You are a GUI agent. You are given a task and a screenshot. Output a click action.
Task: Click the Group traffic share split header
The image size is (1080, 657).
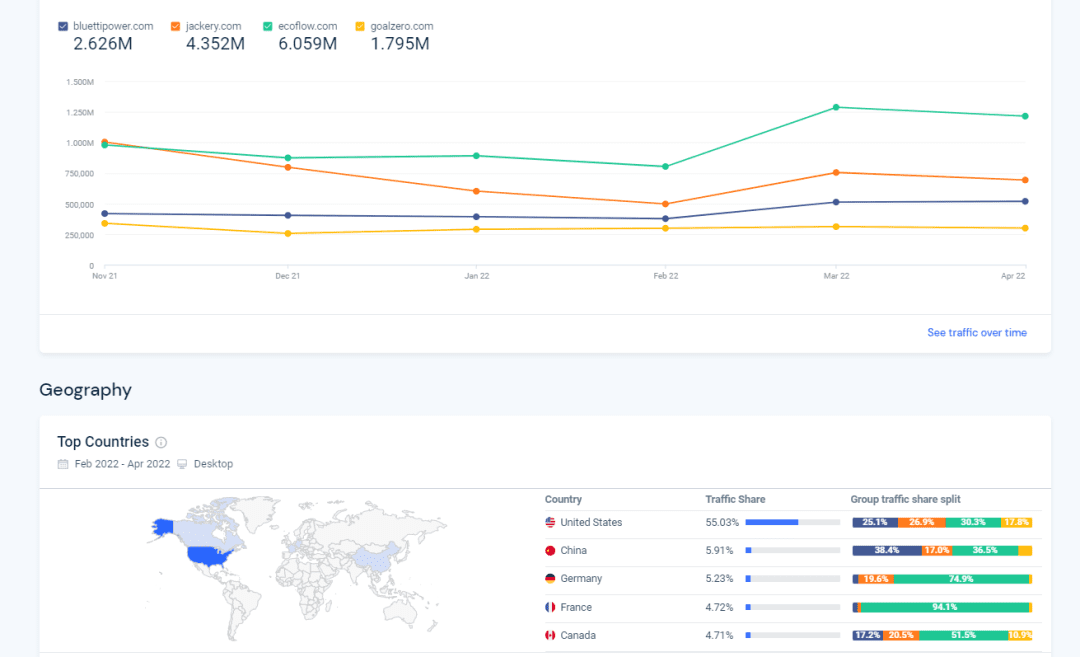point(905,499)
